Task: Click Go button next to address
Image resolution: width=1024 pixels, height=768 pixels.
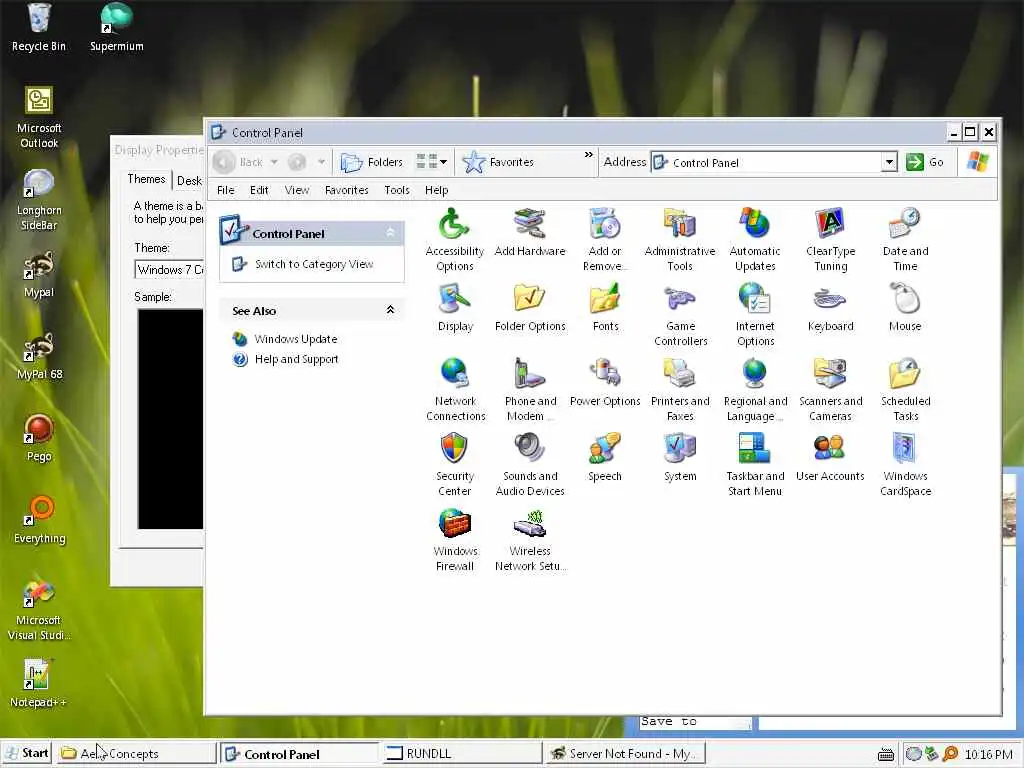Action: pyautogui.click(x=925, y=162)
